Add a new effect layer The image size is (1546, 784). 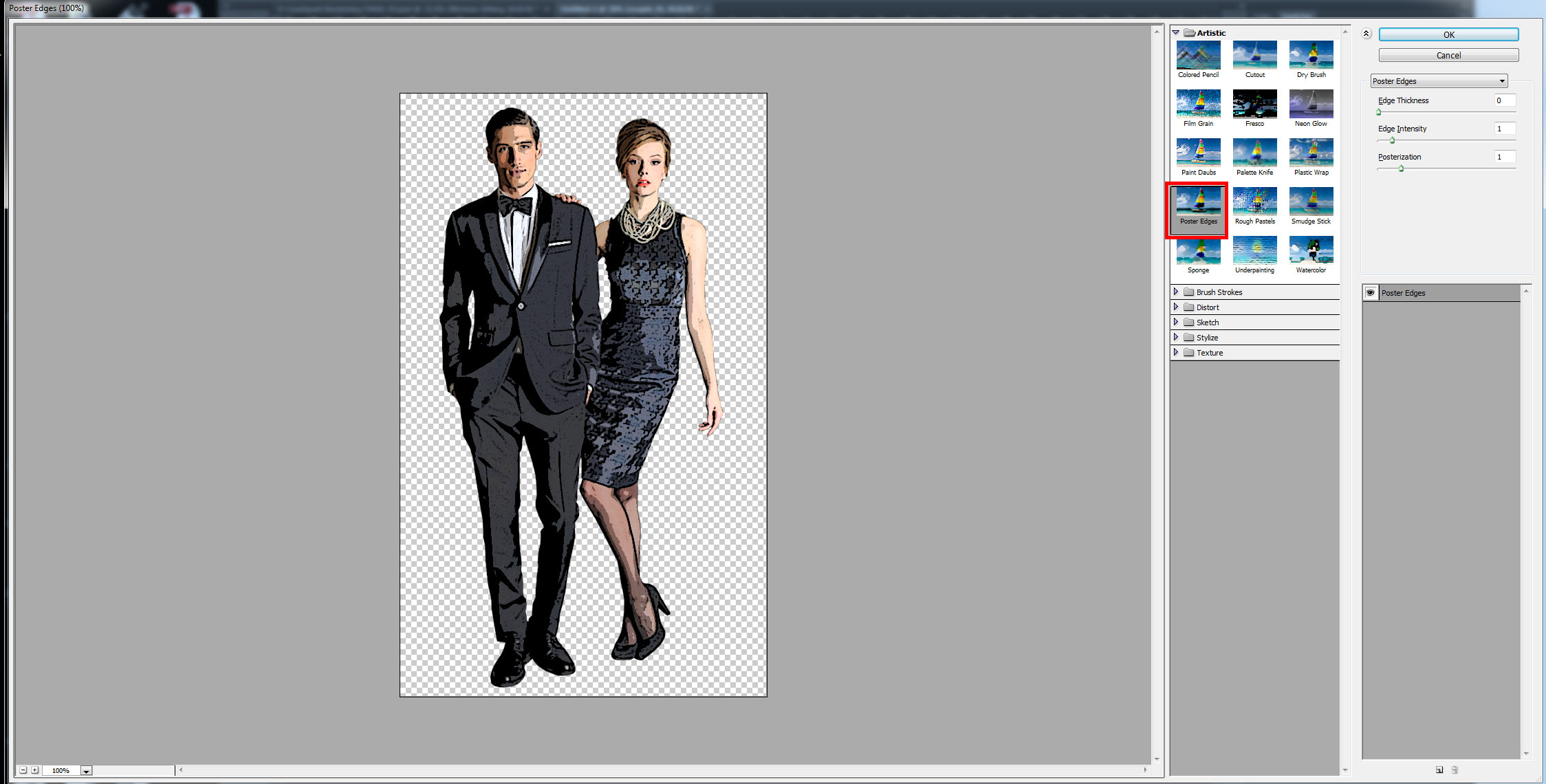[1439, 770]
